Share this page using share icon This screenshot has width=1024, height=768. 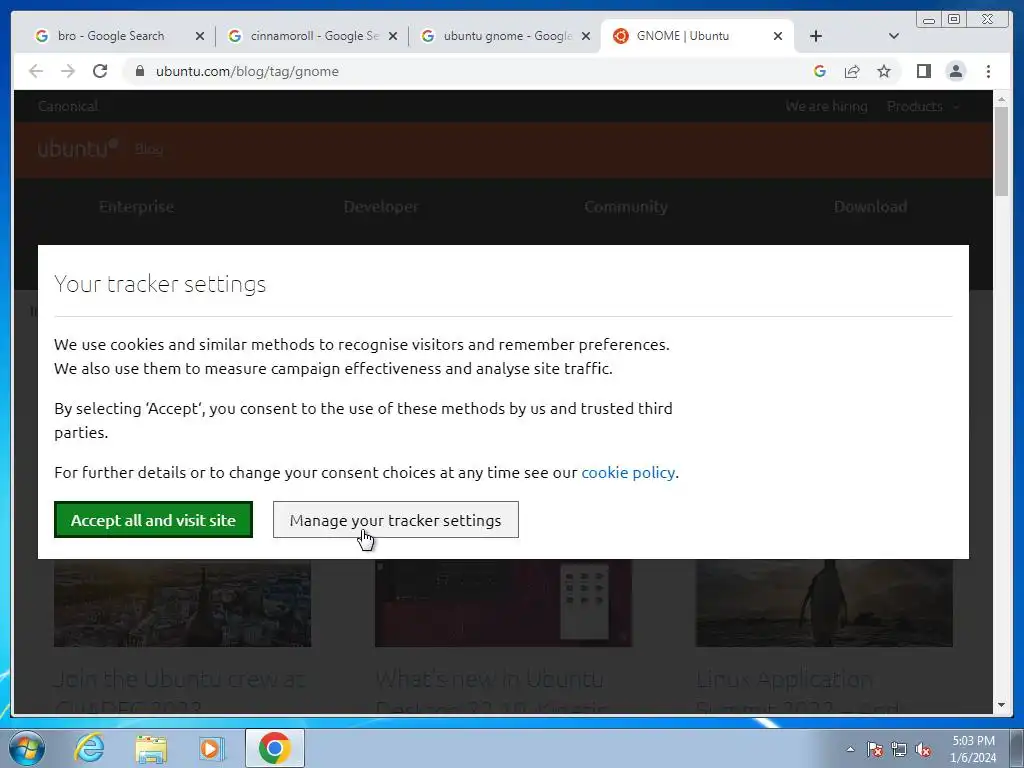(x=852, y=71)
